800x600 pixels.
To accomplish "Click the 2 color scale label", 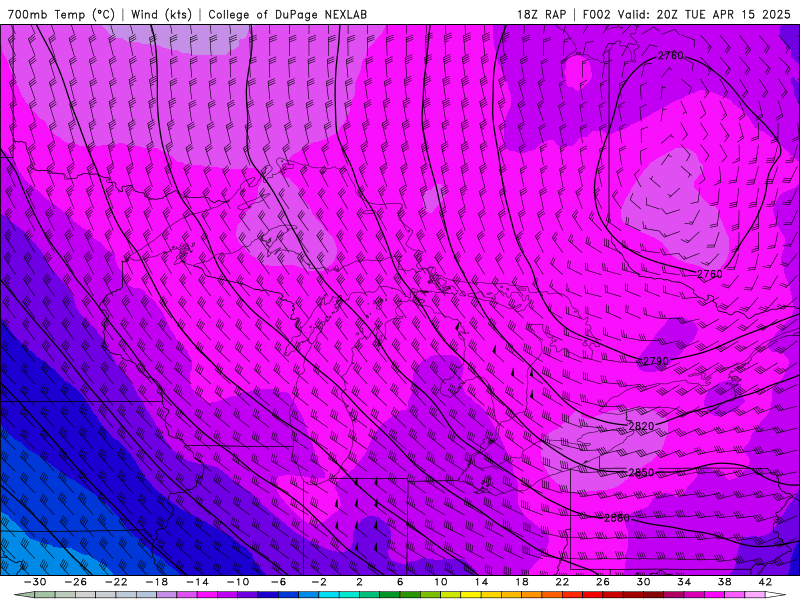I will tap(359, 582).
